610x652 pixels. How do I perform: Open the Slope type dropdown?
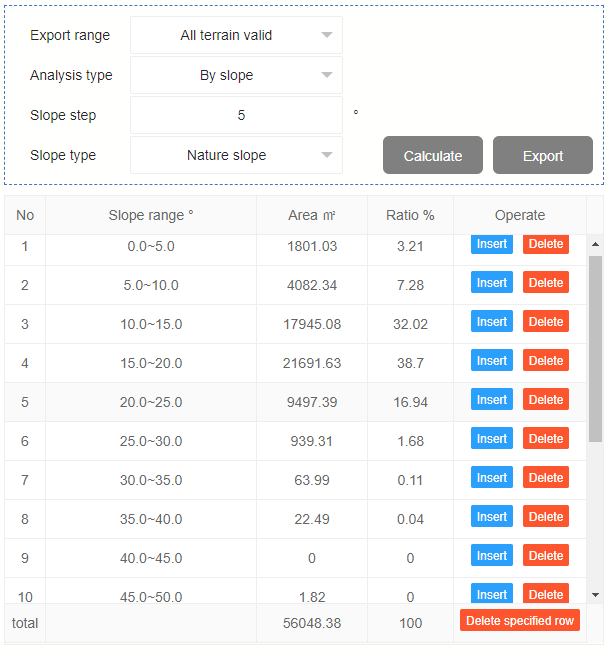pos(236,155)
